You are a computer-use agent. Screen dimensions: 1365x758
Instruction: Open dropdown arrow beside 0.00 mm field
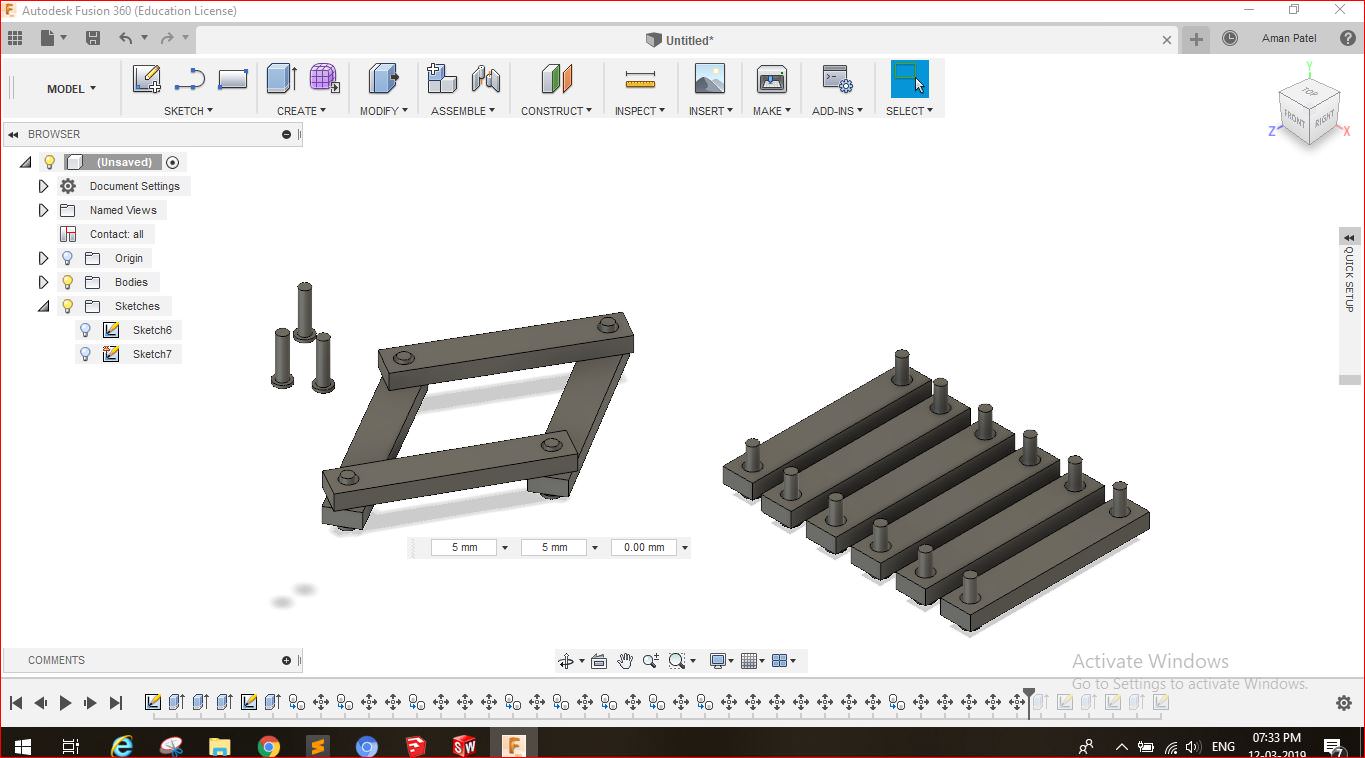pyautogui.click(x=685, y=547)
